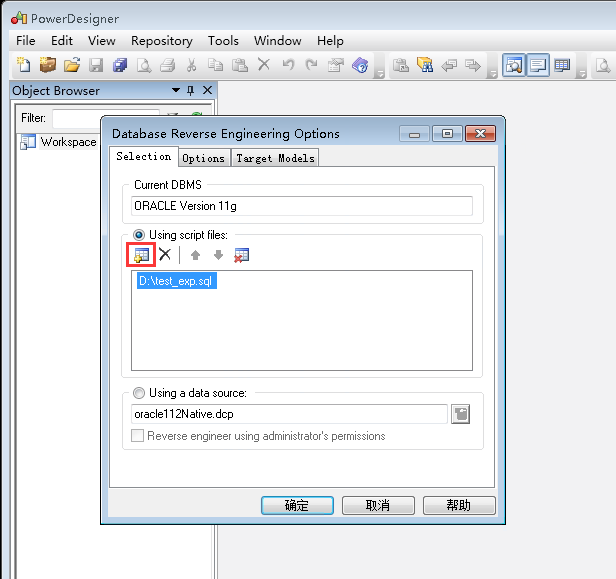Switch to the Selection tab
This screenshot has height=579, width=616.
[144, 156]
